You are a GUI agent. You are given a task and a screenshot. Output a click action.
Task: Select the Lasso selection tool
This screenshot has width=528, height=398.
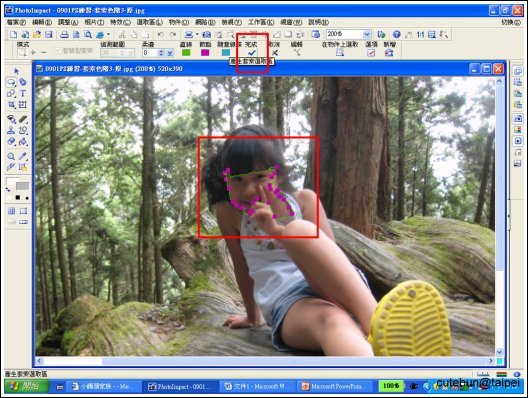11,82
